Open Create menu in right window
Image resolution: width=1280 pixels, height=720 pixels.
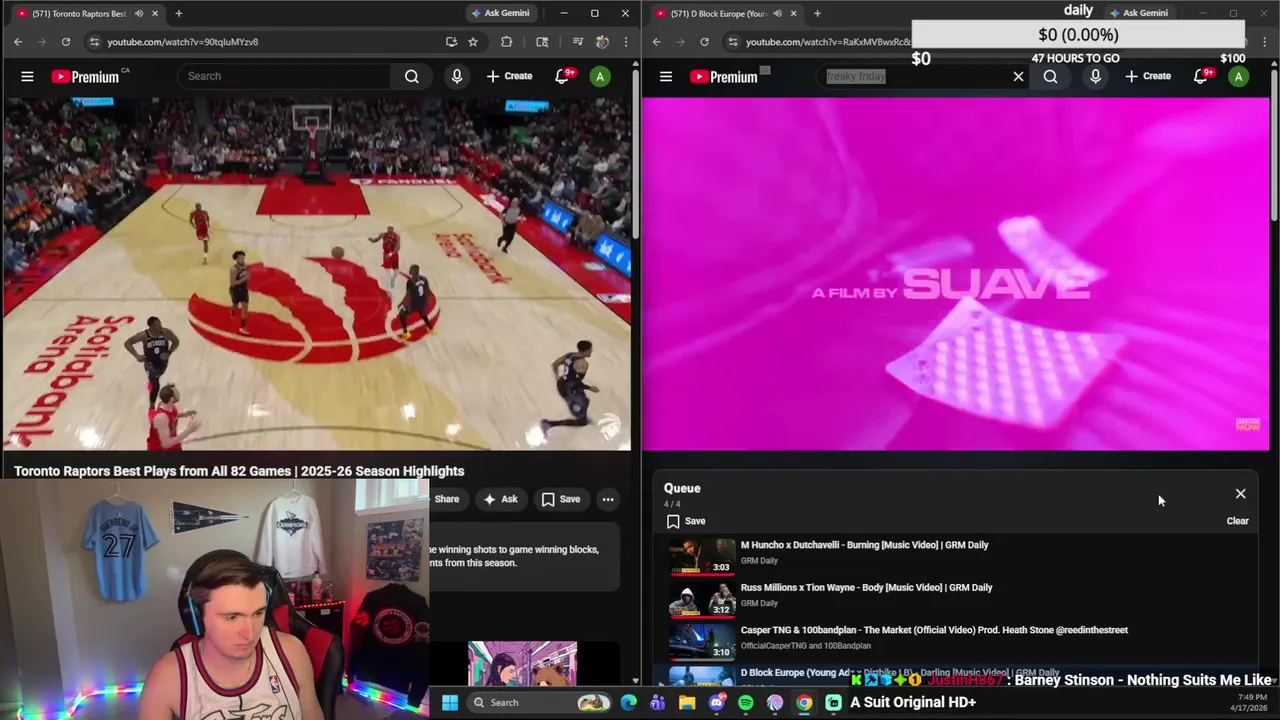click(1148, 76)
